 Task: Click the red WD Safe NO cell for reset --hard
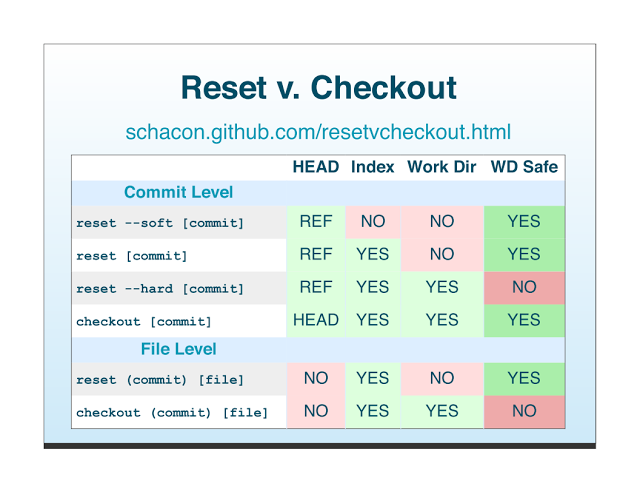pyautogui.click(x=523, y=287)
